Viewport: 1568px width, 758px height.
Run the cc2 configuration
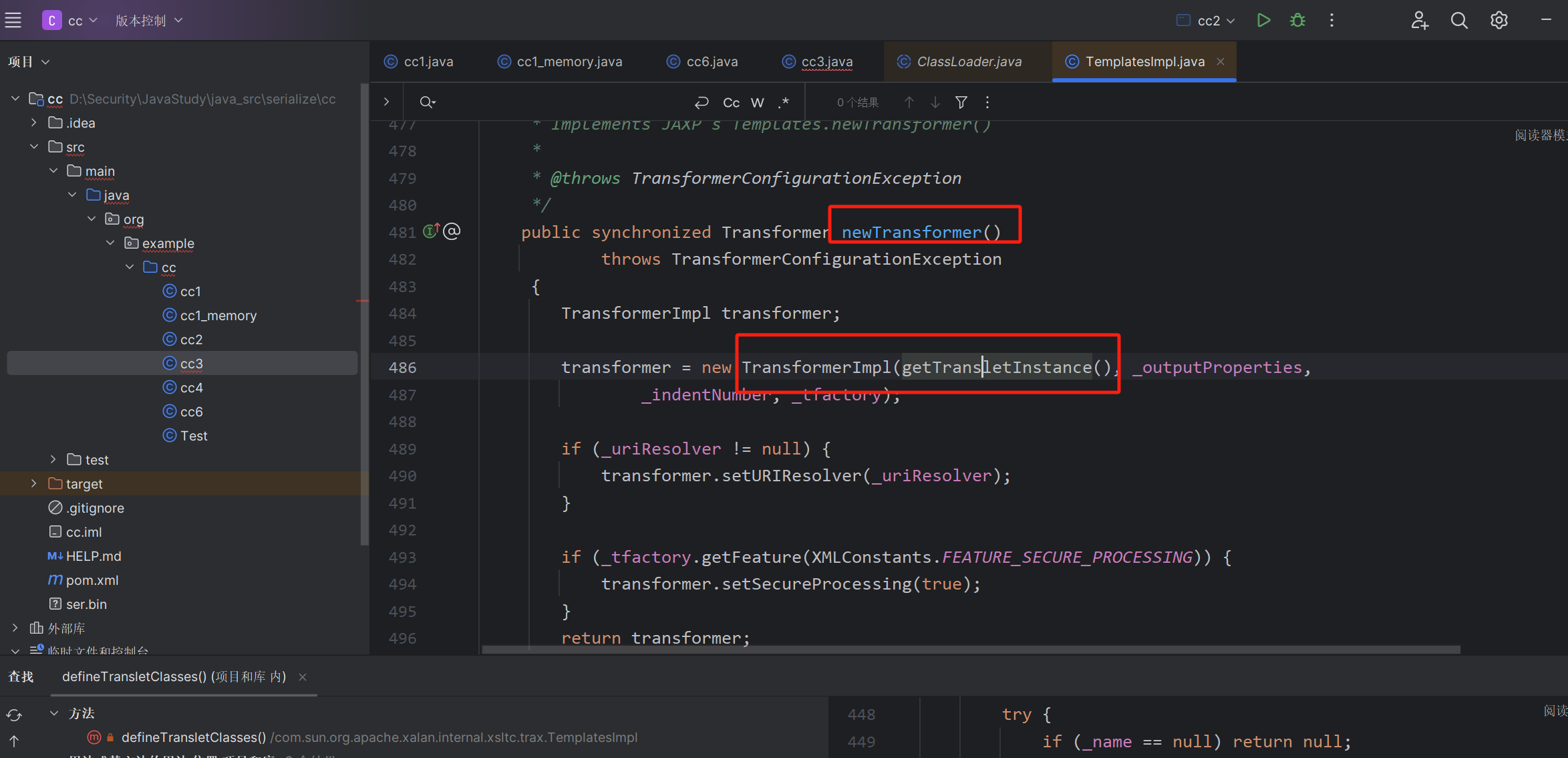[1263, 20]
